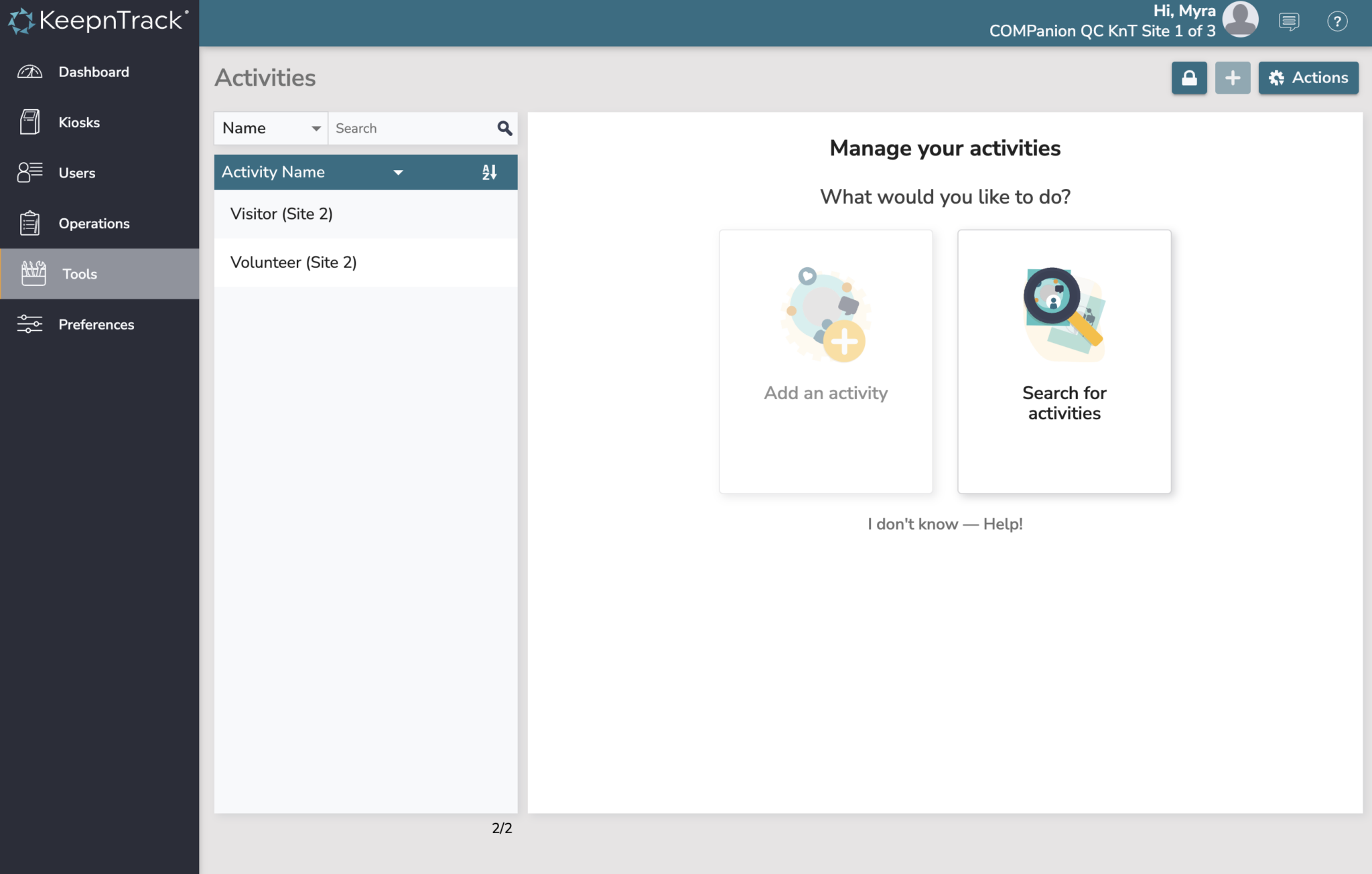The image size is (1372, 874).
Task: Open the Actions menu
Action: point(1308,77)
